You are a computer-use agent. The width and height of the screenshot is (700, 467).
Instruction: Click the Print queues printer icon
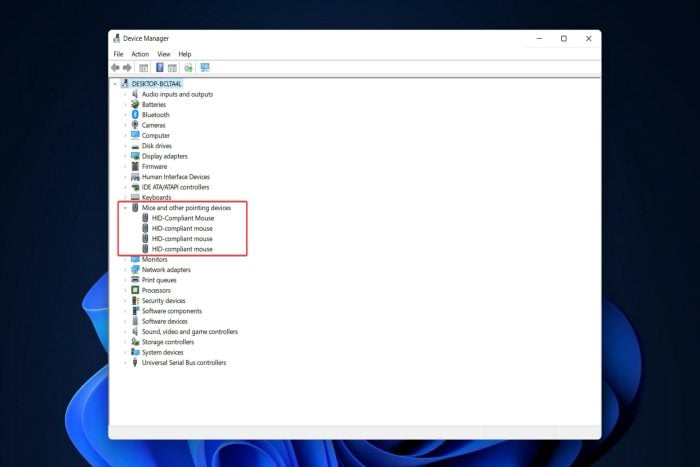(x=135, y=279)
